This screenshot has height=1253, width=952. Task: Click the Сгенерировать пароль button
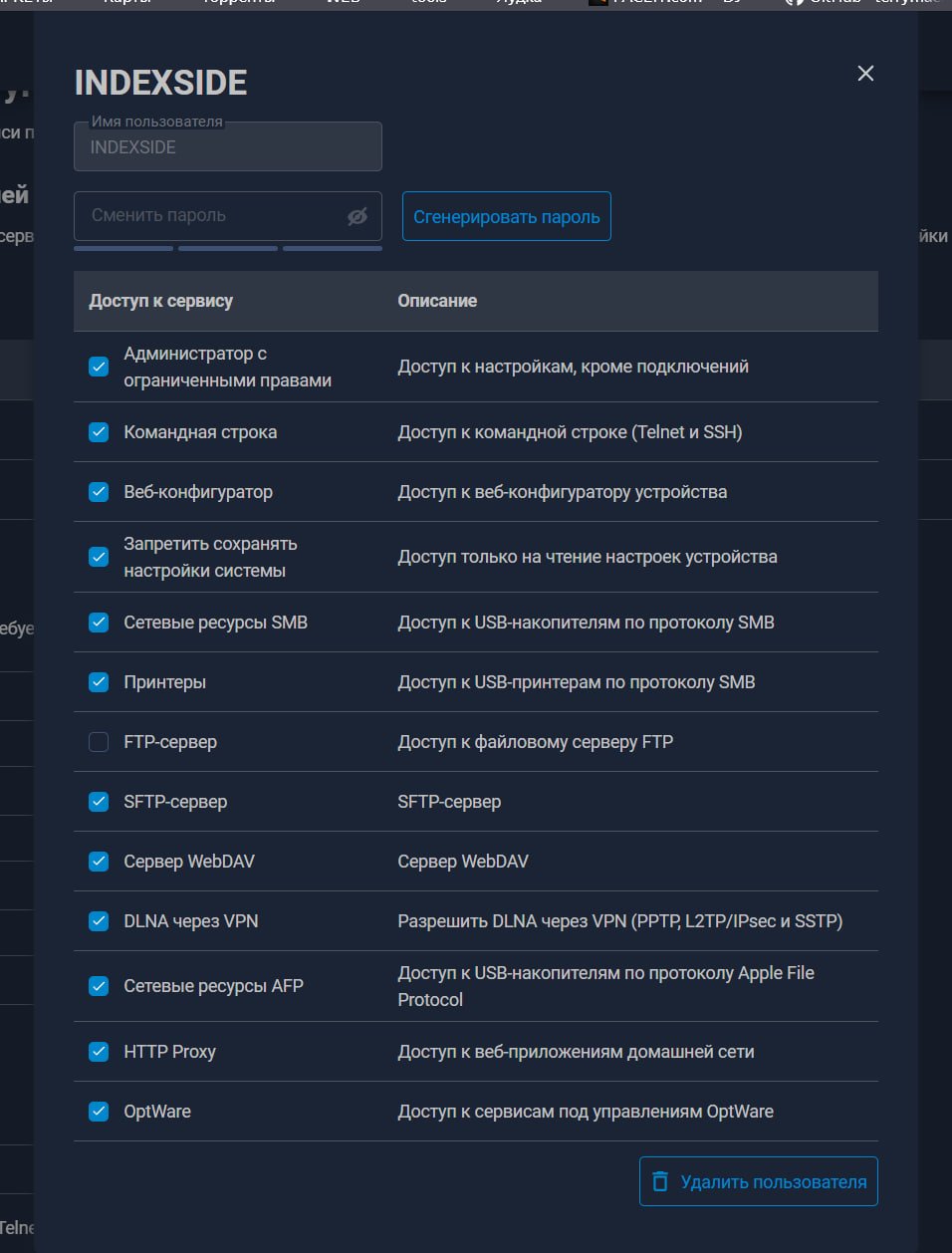[506, 217]
